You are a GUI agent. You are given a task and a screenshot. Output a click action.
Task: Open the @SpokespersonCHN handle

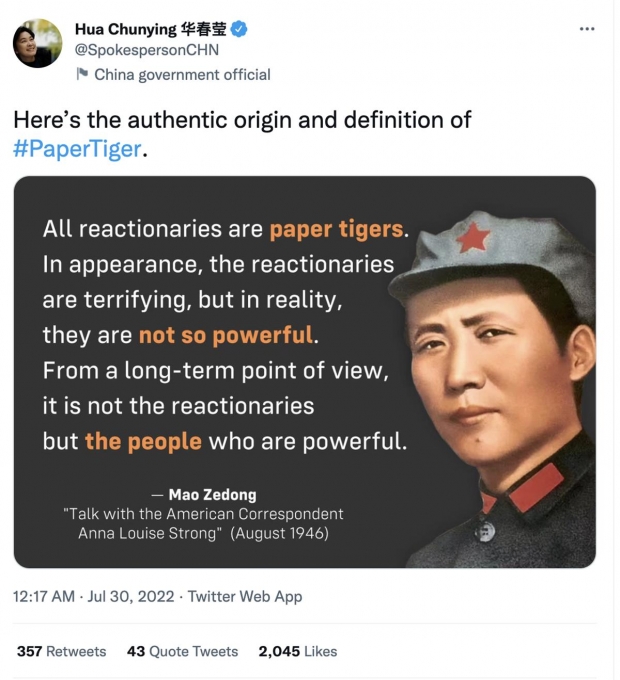click(x=146, y=50)
